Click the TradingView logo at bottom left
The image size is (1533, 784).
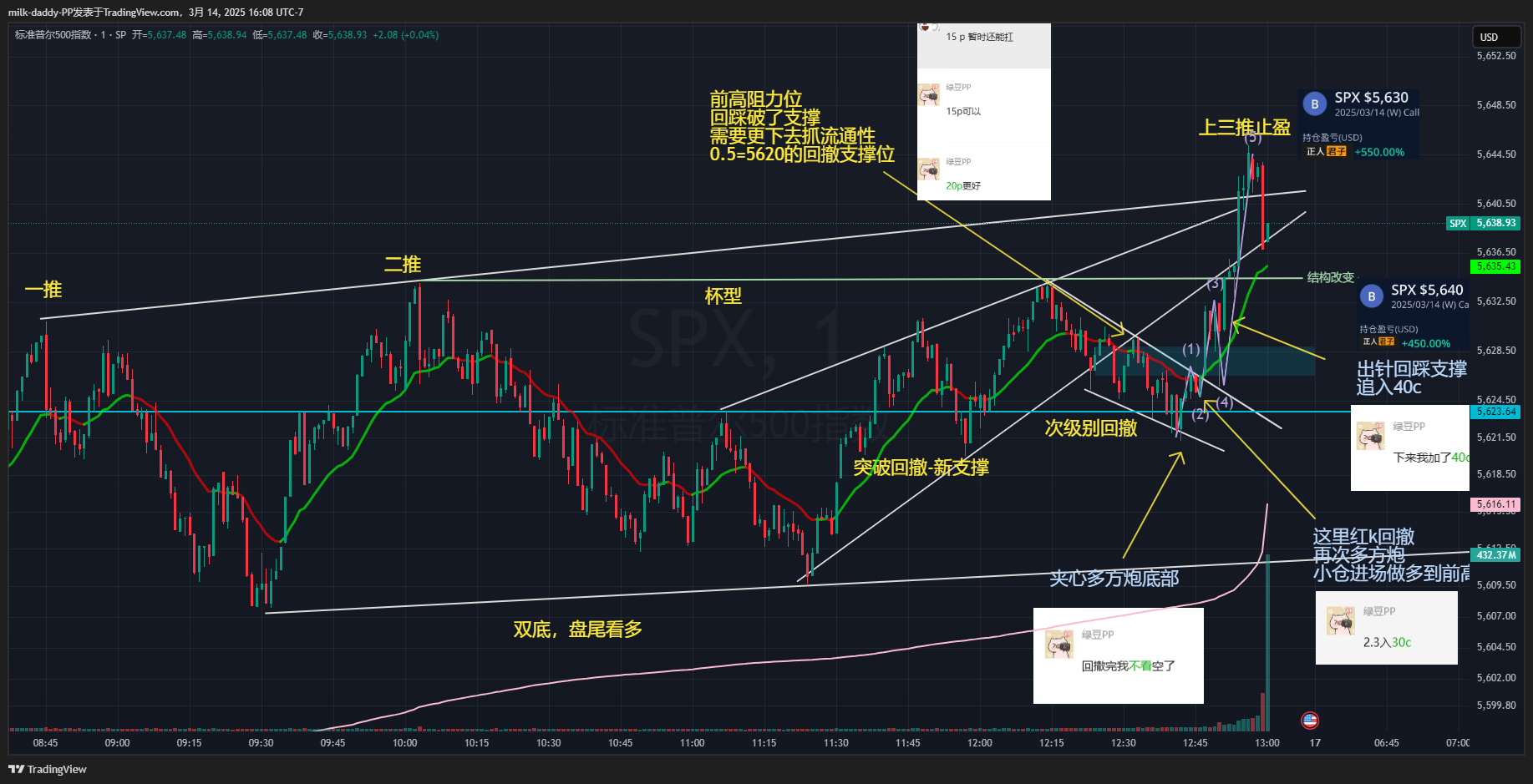click(x=48, y=769)
